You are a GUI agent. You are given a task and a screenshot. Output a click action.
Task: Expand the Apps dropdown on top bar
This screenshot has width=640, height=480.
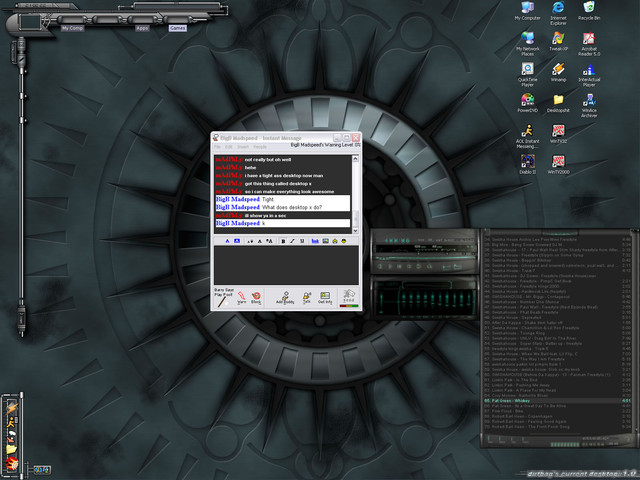coord(142,28)
